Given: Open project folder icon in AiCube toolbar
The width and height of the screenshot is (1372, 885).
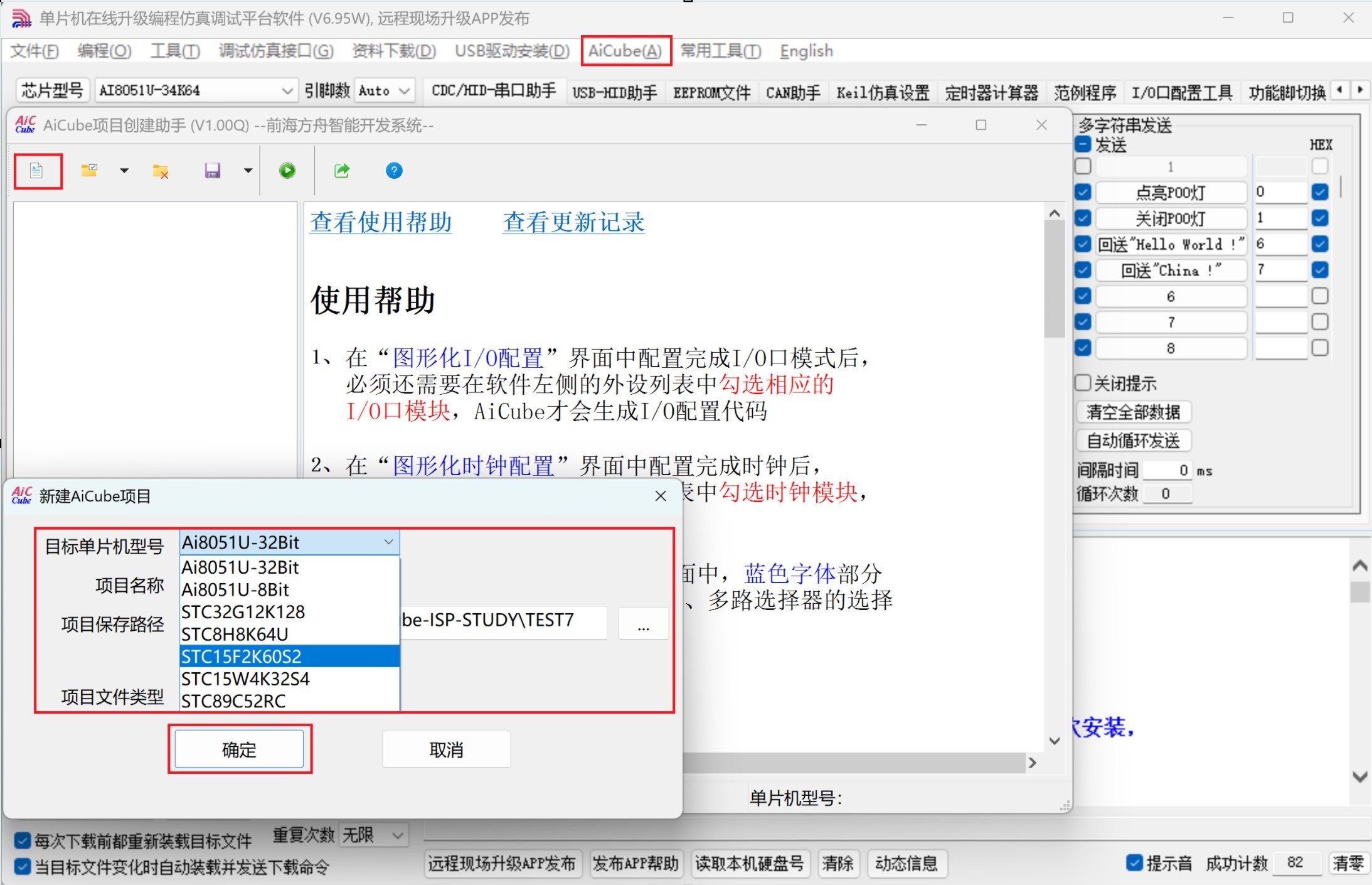Looking at the screenshot, I should [89, 170].
